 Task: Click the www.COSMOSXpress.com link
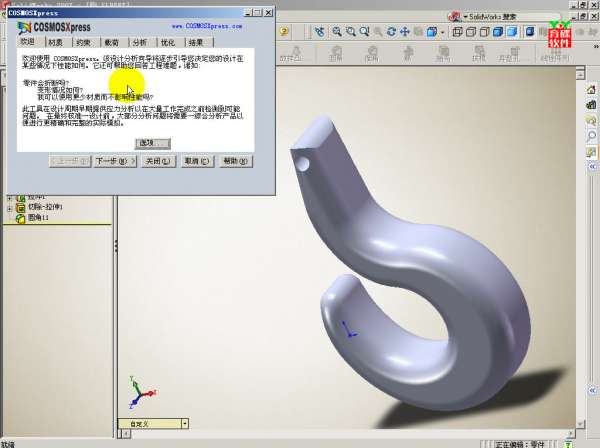pos(207,26)
